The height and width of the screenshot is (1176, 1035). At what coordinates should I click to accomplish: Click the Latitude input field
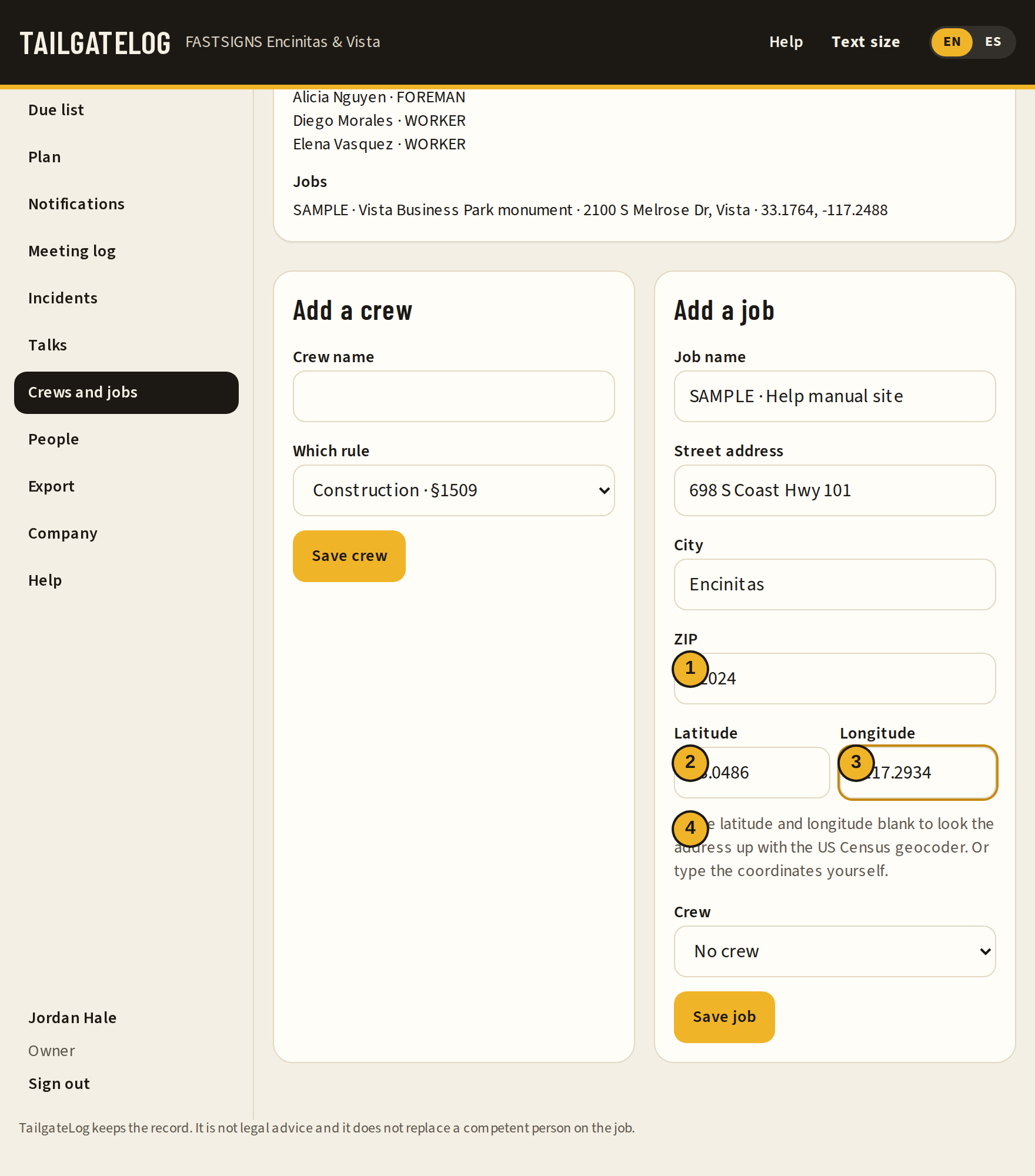pos(752,773)
